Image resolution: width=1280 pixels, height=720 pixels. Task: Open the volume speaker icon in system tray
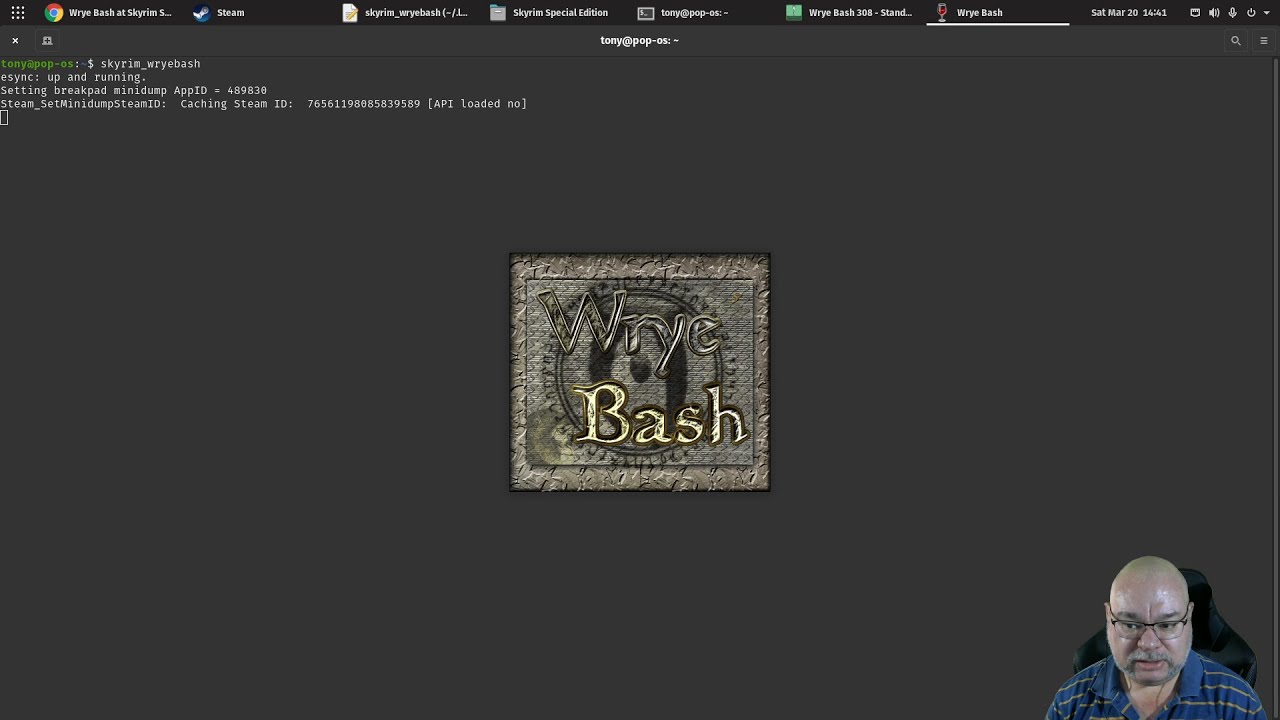point(1214,13)
